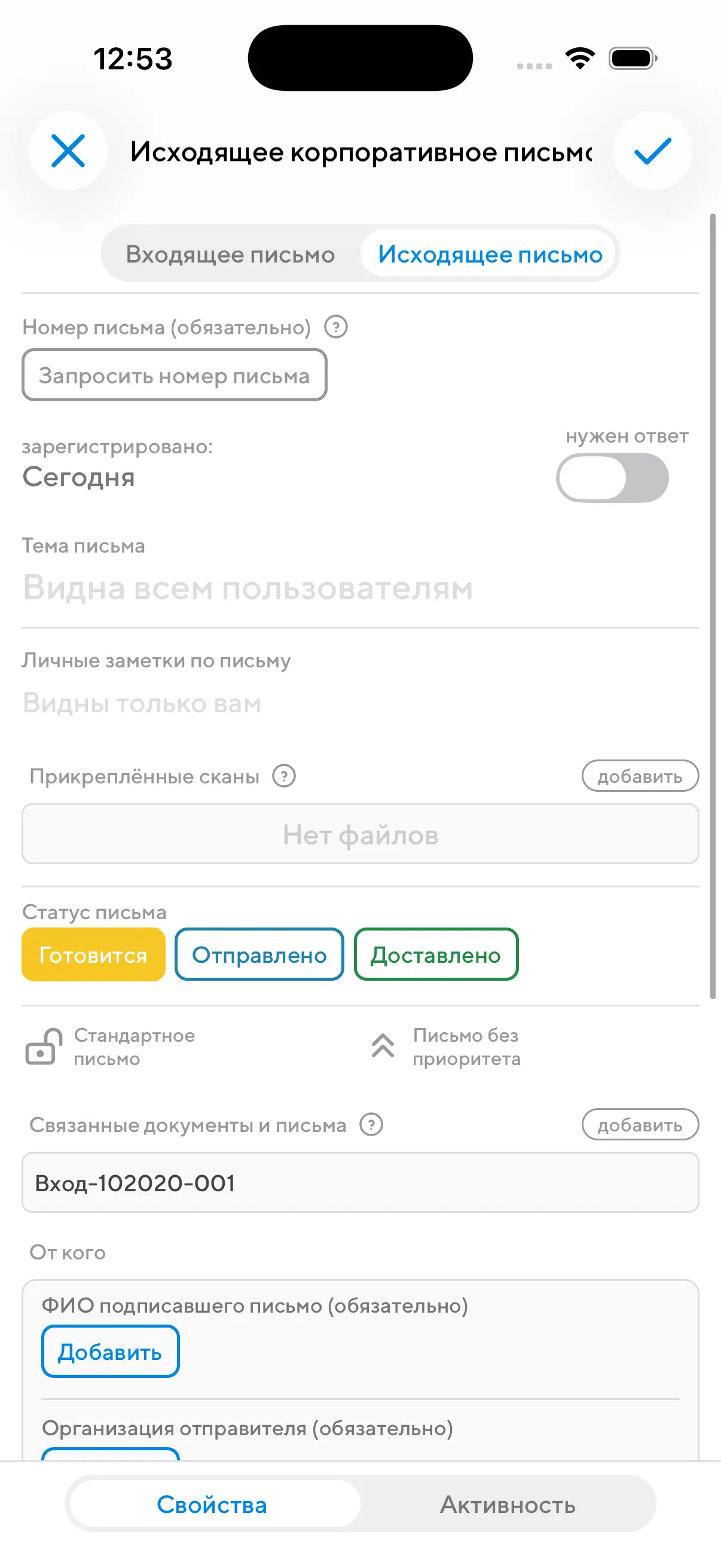
Task: Open help icon next to Номер письма
Action: pos(336,327)
